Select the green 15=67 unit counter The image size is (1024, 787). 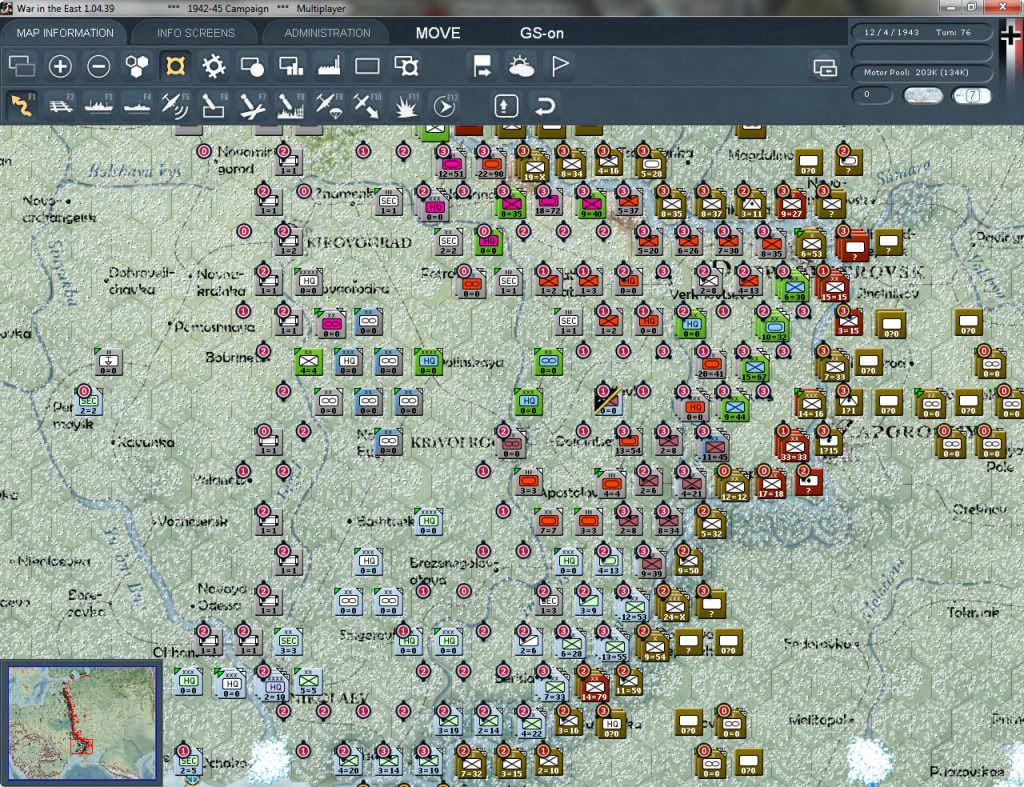[754, 368]
